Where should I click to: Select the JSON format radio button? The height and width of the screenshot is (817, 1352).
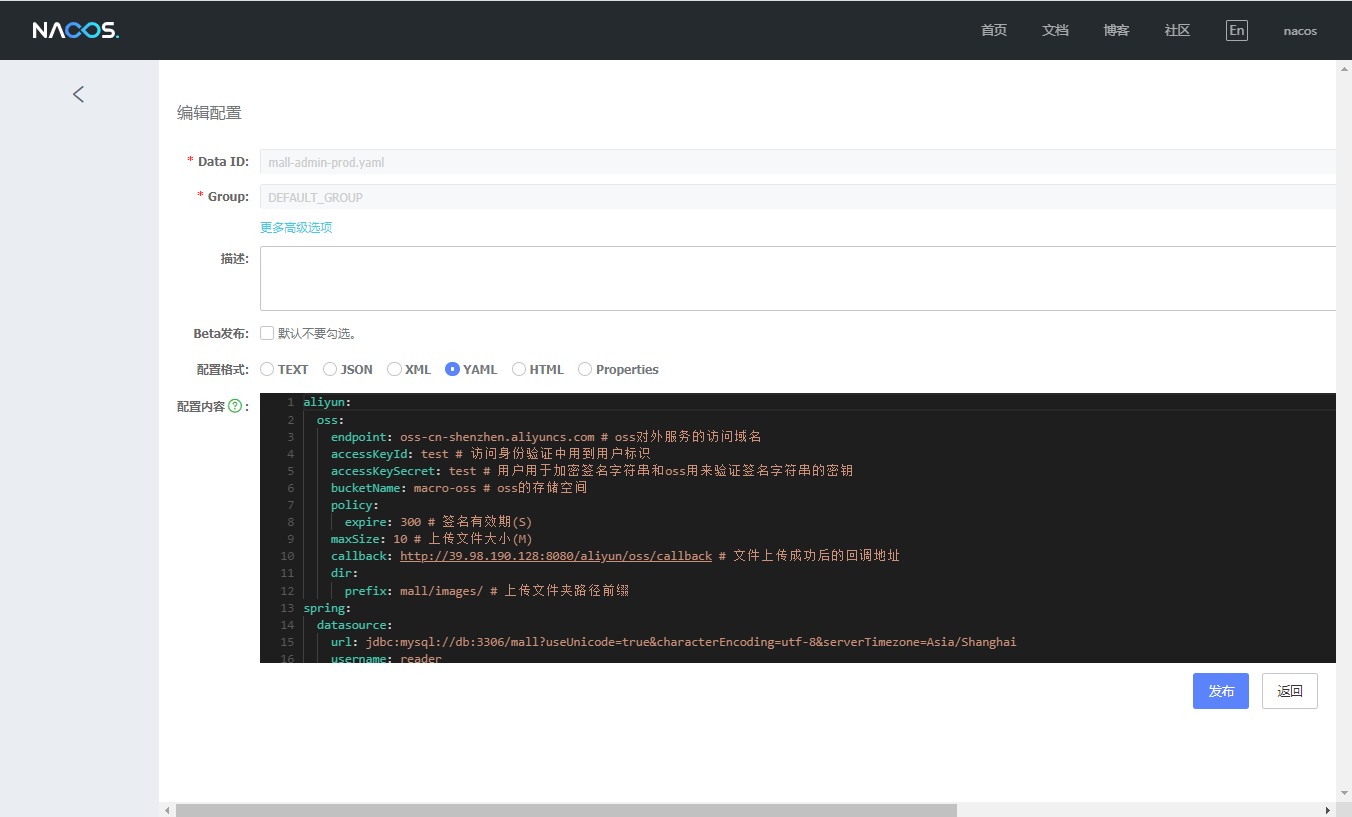tap(330, 369)
